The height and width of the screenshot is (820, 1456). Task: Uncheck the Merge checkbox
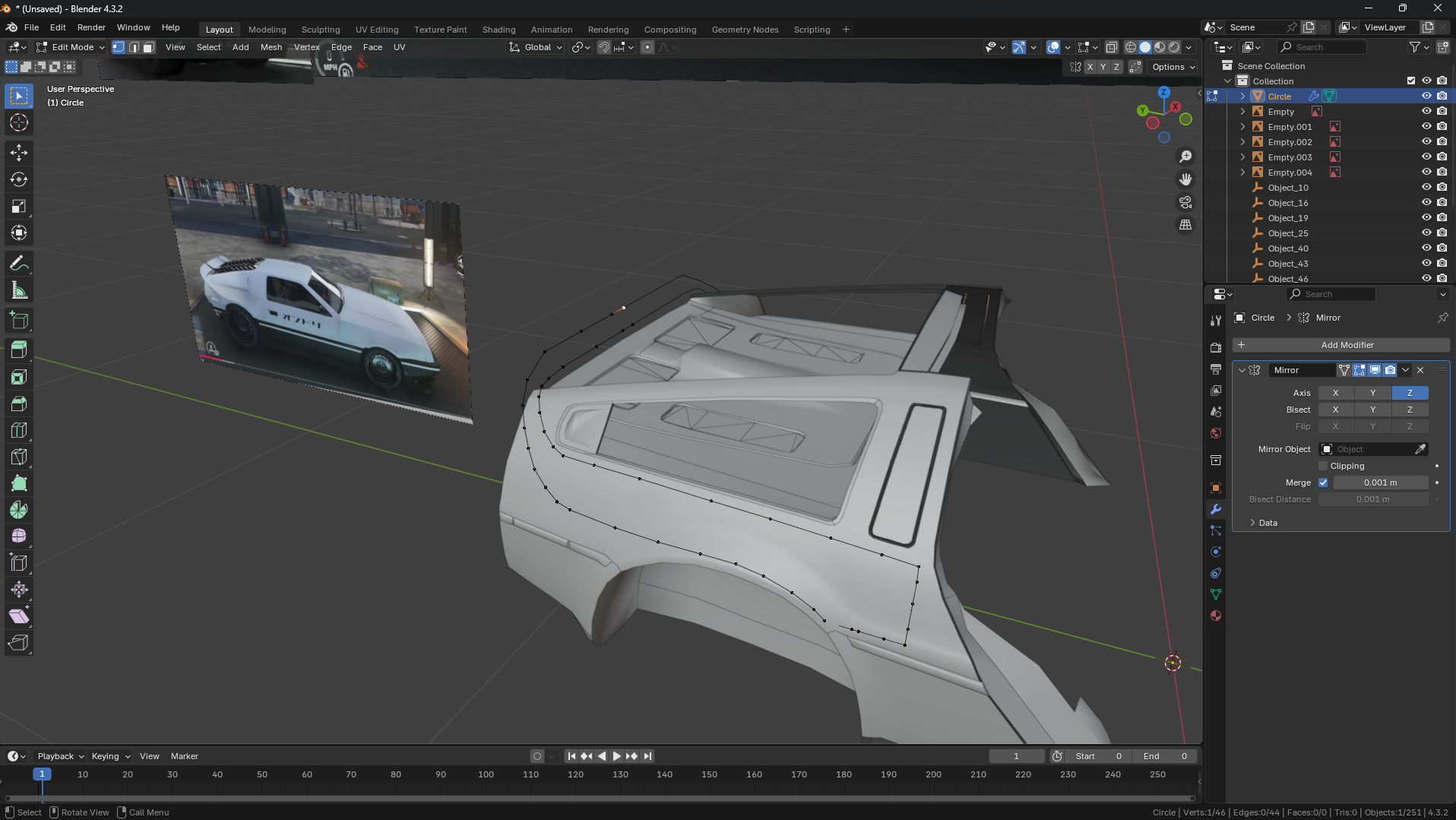pyautogui.click(x=1323, y=483)
